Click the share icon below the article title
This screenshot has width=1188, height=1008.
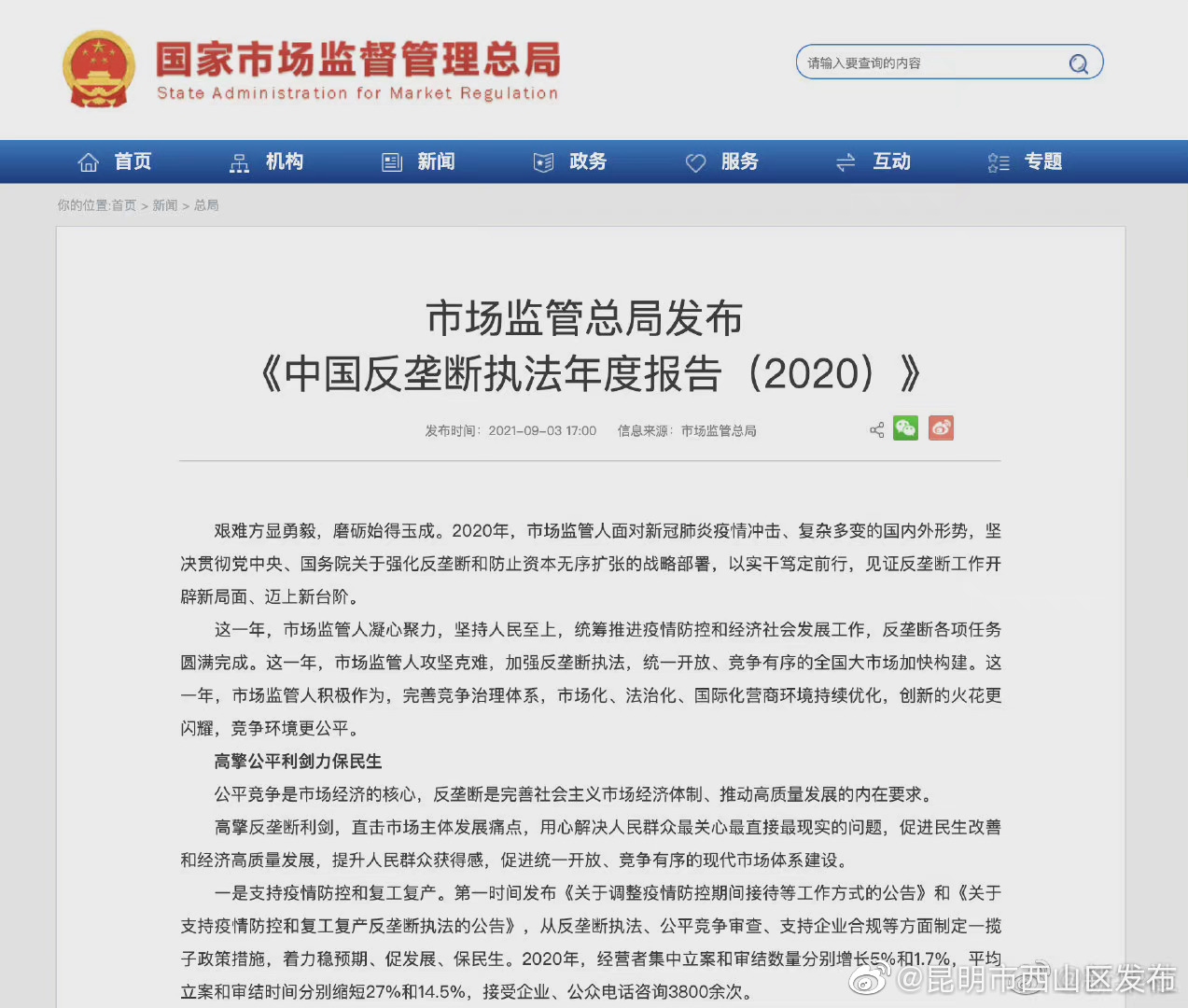pyautogui.click(x=876, y=428)
